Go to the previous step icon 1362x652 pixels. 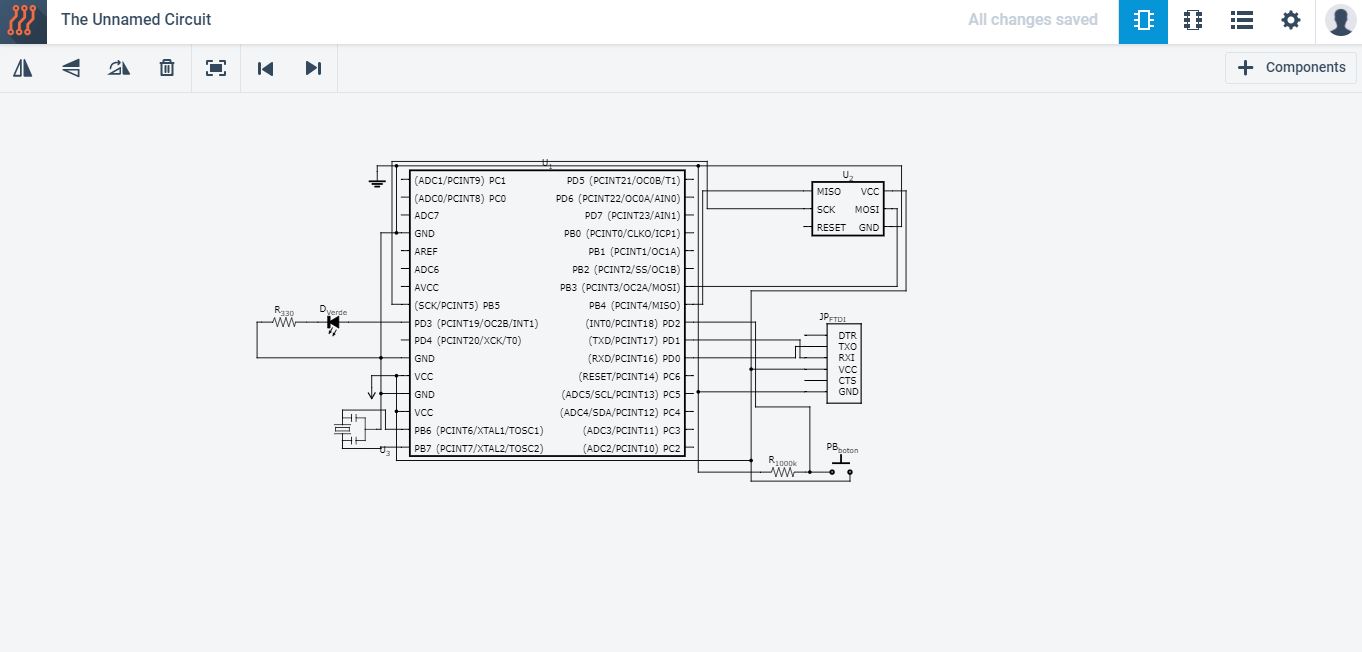pyautogui.click(x=265, y=68)
